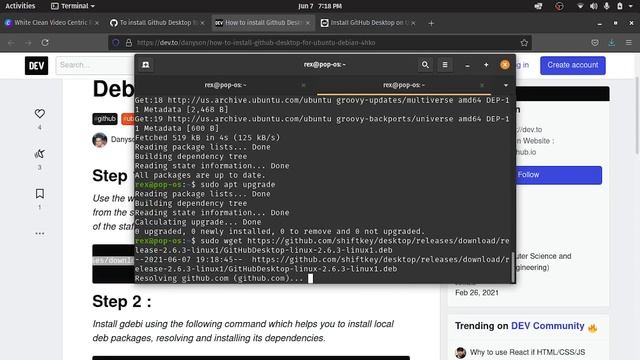The image size is (640, 360).
Task: Click the new terminal tab icon
Action: point(146,65)
